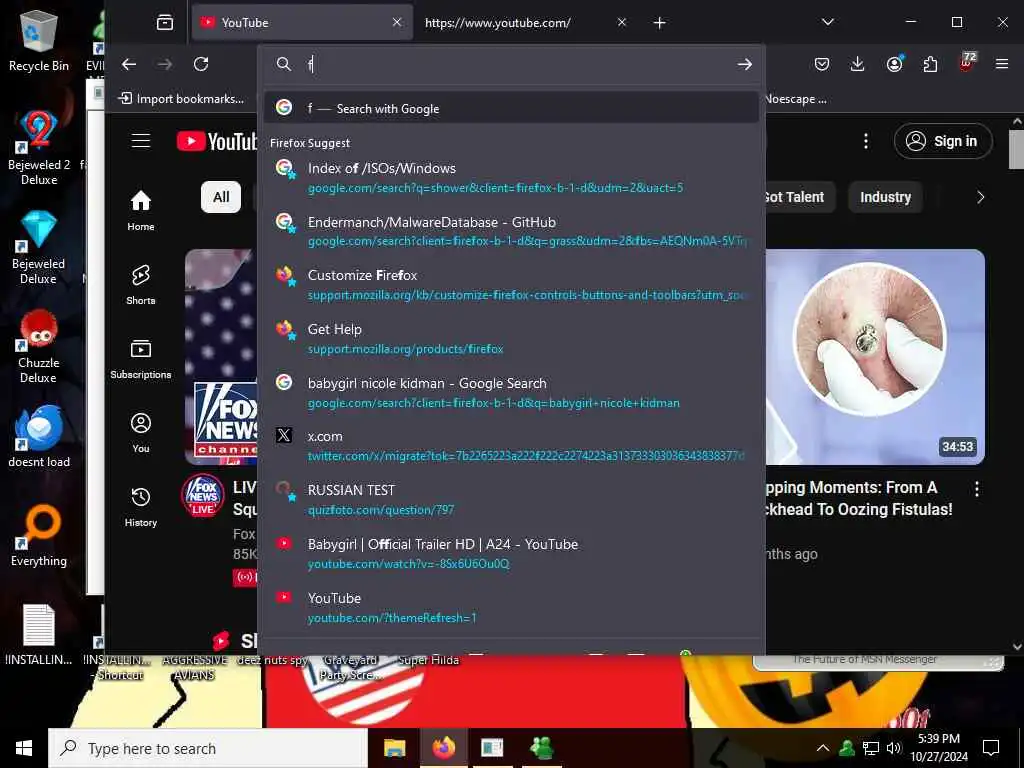Image resolution: width=1024 pixels, height=768 pixels.
Task: Open Subscriptions in the YouTube sidebar
Action: point(141,359)
